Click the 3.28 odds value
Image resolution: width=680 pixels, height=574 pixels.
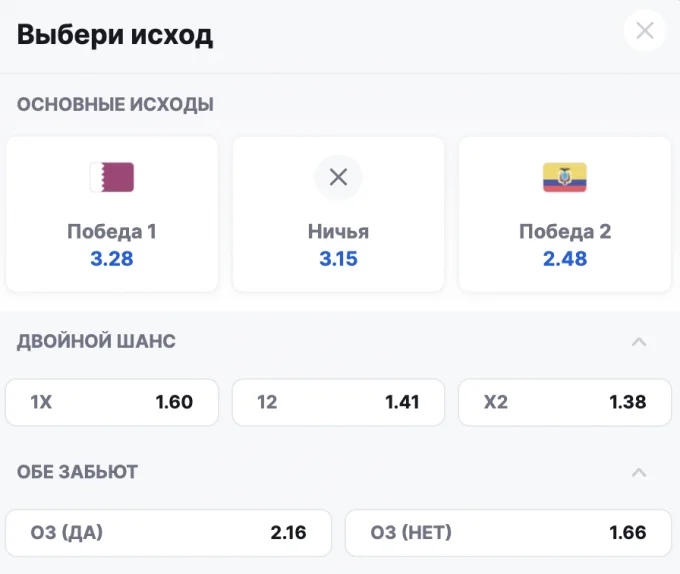(112, 259)
